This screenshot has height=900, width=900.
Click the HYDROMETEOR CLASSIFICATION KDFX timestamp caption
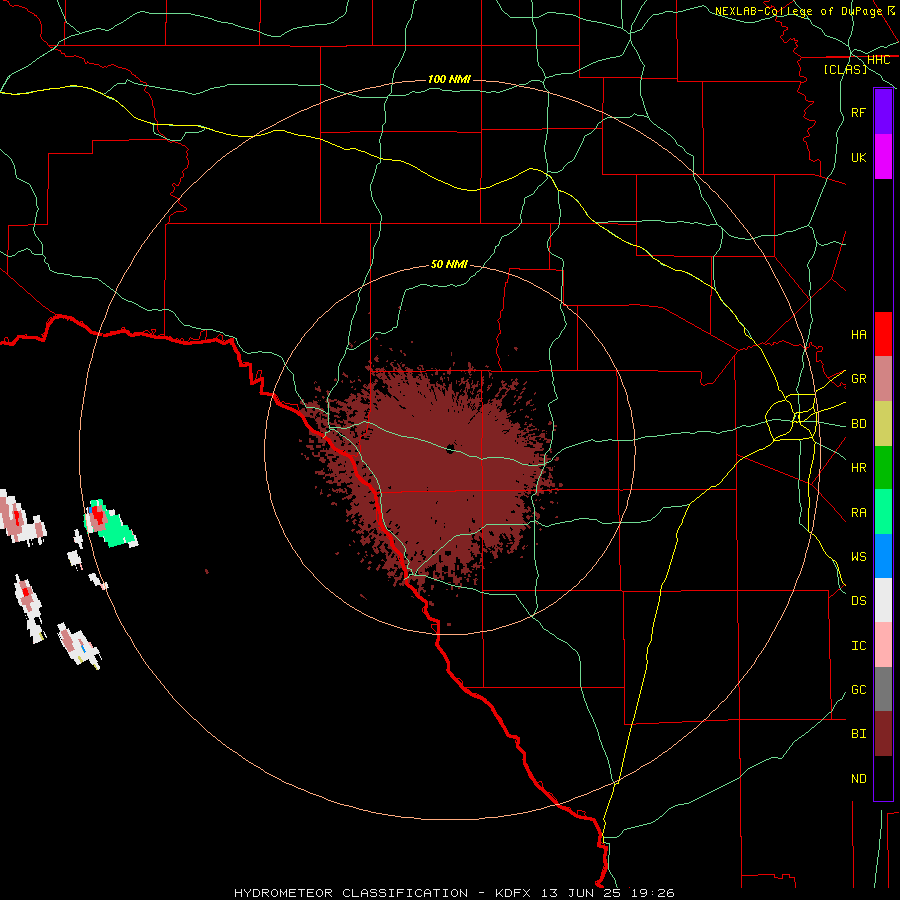pos(454,893)
